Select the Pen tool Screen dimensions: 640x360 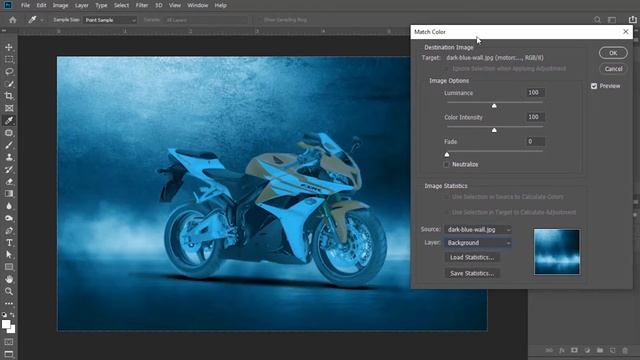coord(9,231)
